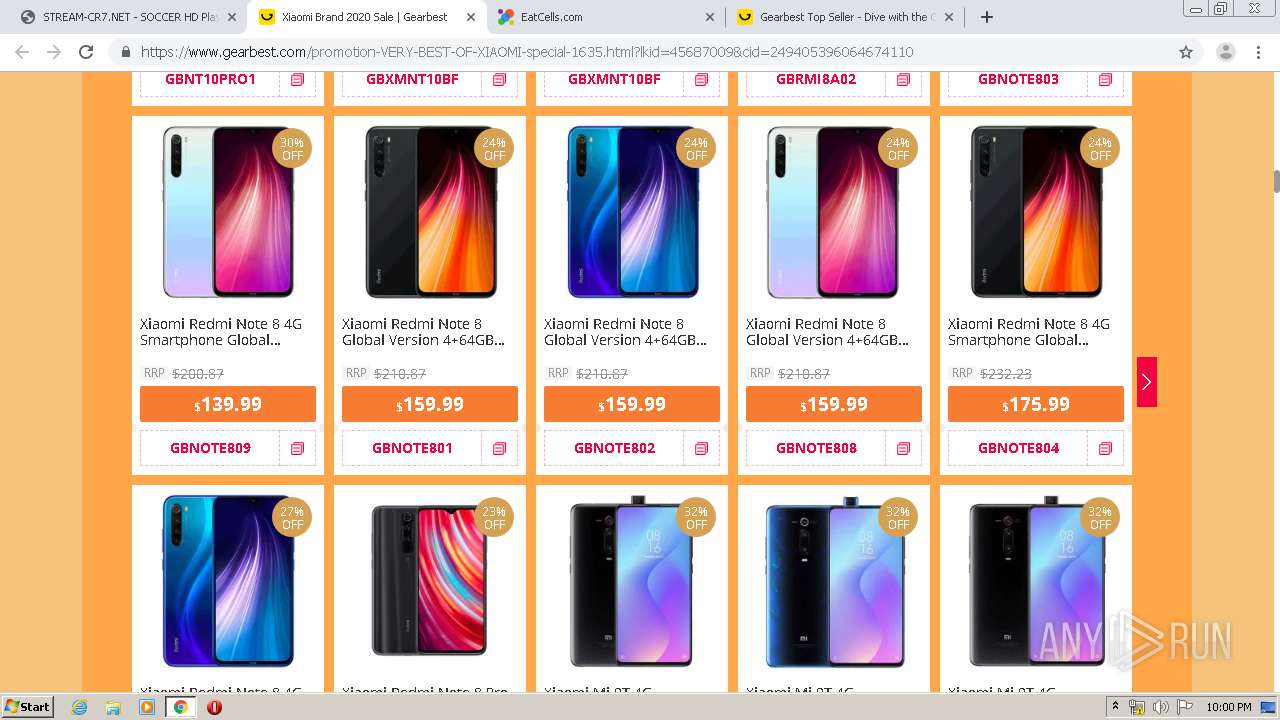Open Chrome profile avatar icon
Screen dimensions: 1280x720
click(1225, 52)
